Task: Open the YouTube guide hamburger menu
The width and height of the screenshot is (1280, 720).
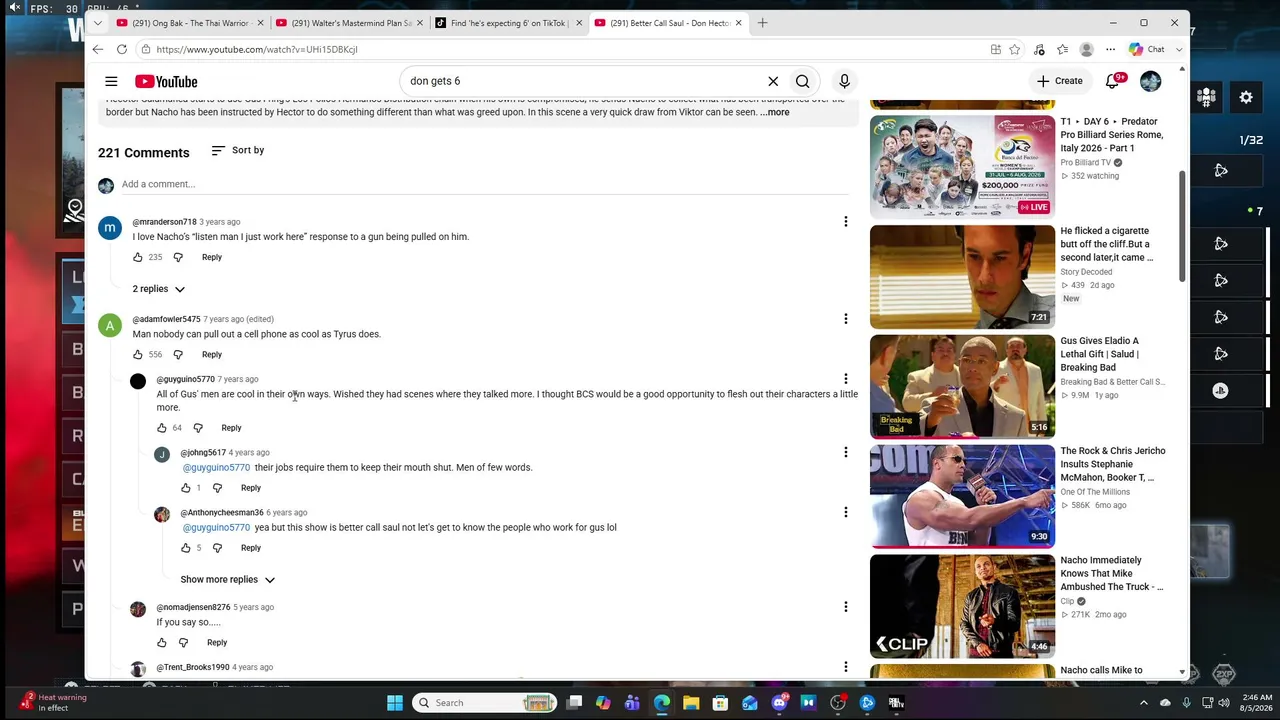Action: point(111,81)
